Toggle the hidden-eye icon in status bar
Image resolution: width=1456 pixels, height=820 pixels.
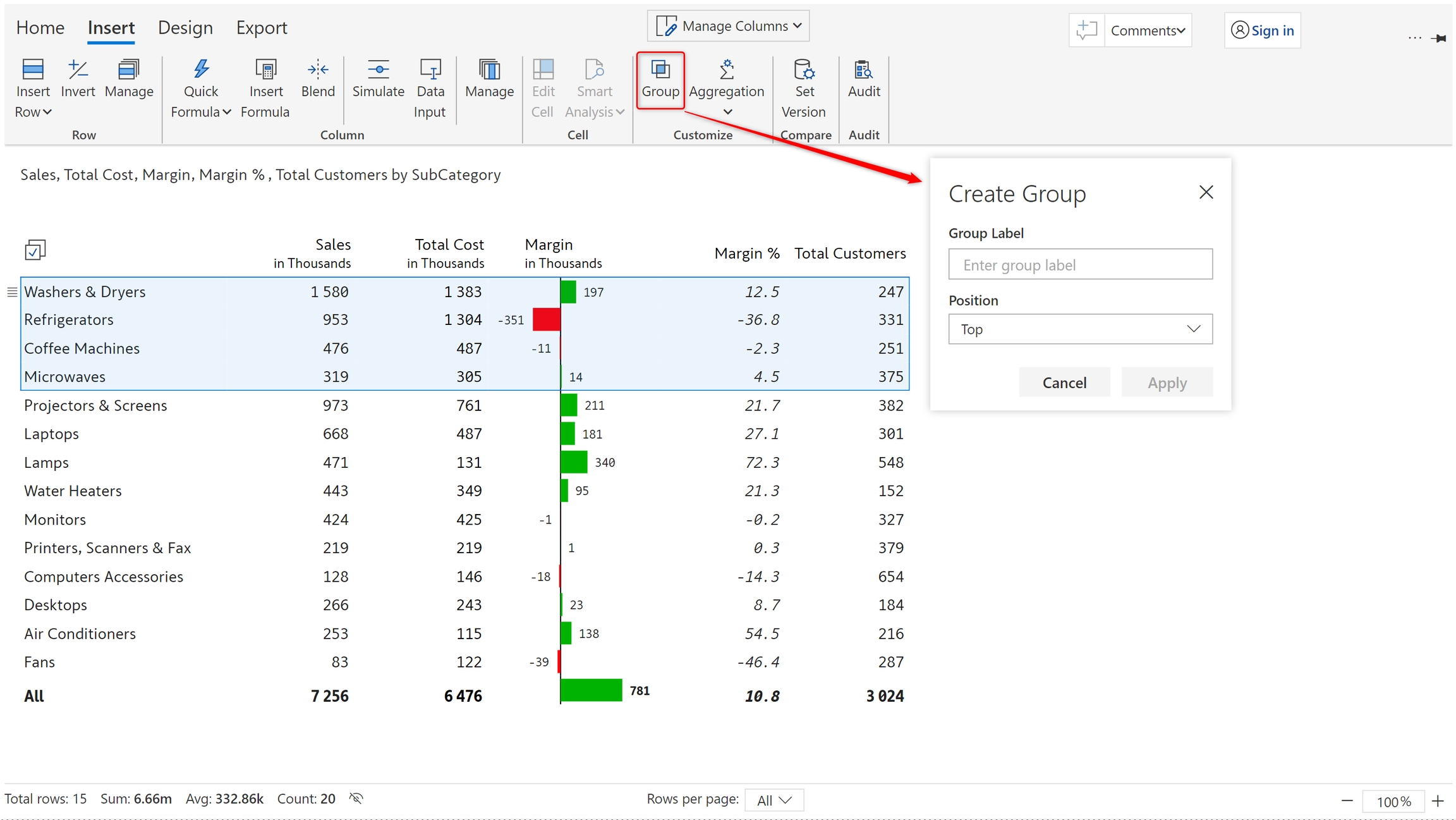356,799
